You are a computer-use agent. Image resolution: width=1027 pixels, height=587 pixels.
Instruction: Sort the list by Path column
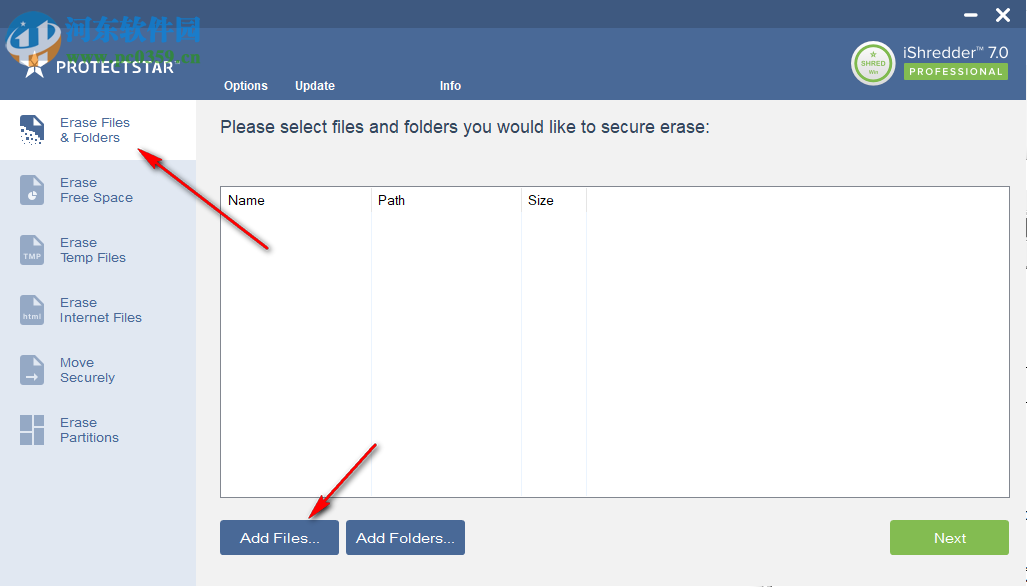pyautogui.click(x=391, y=200)
